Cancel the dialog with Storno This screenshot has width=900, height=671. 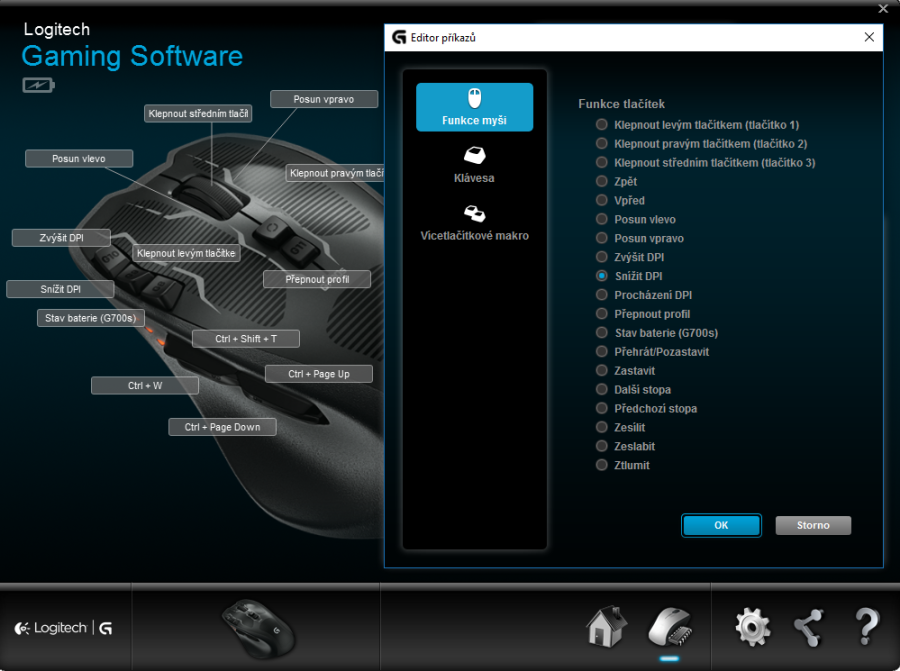pos(813,525)
